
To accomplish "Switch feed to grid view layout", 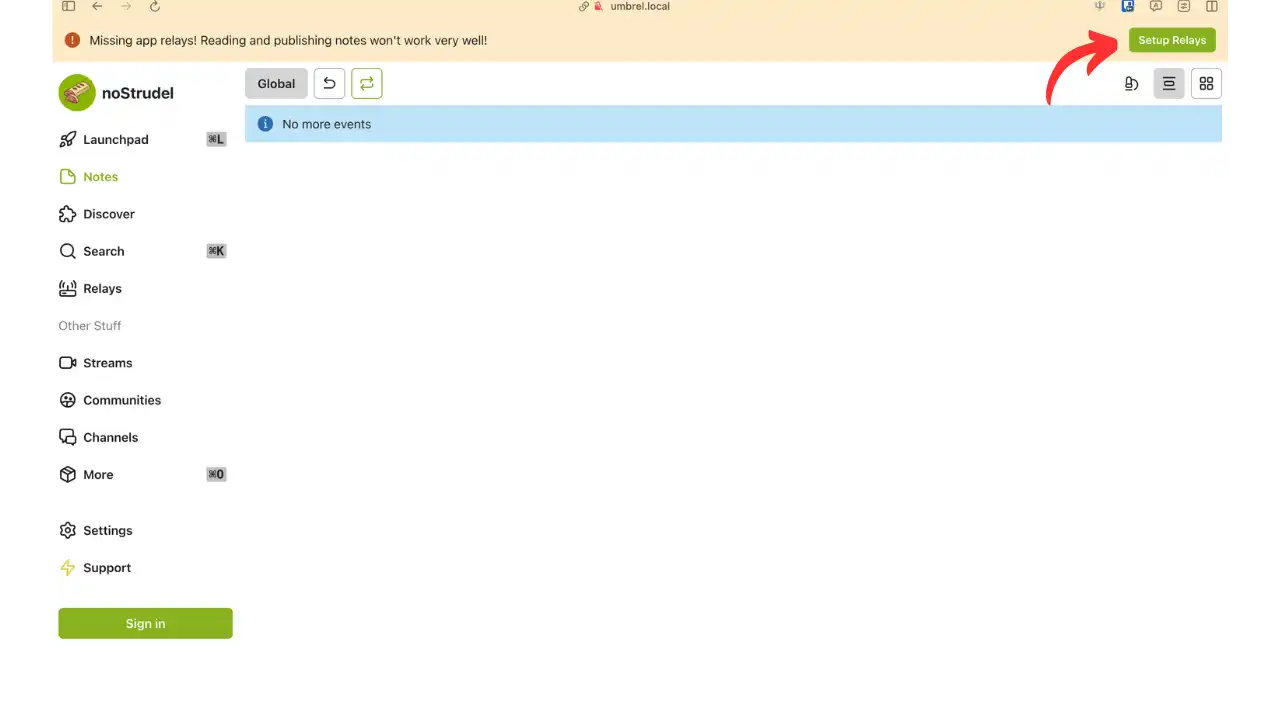I will click(x=1206, y=83).
